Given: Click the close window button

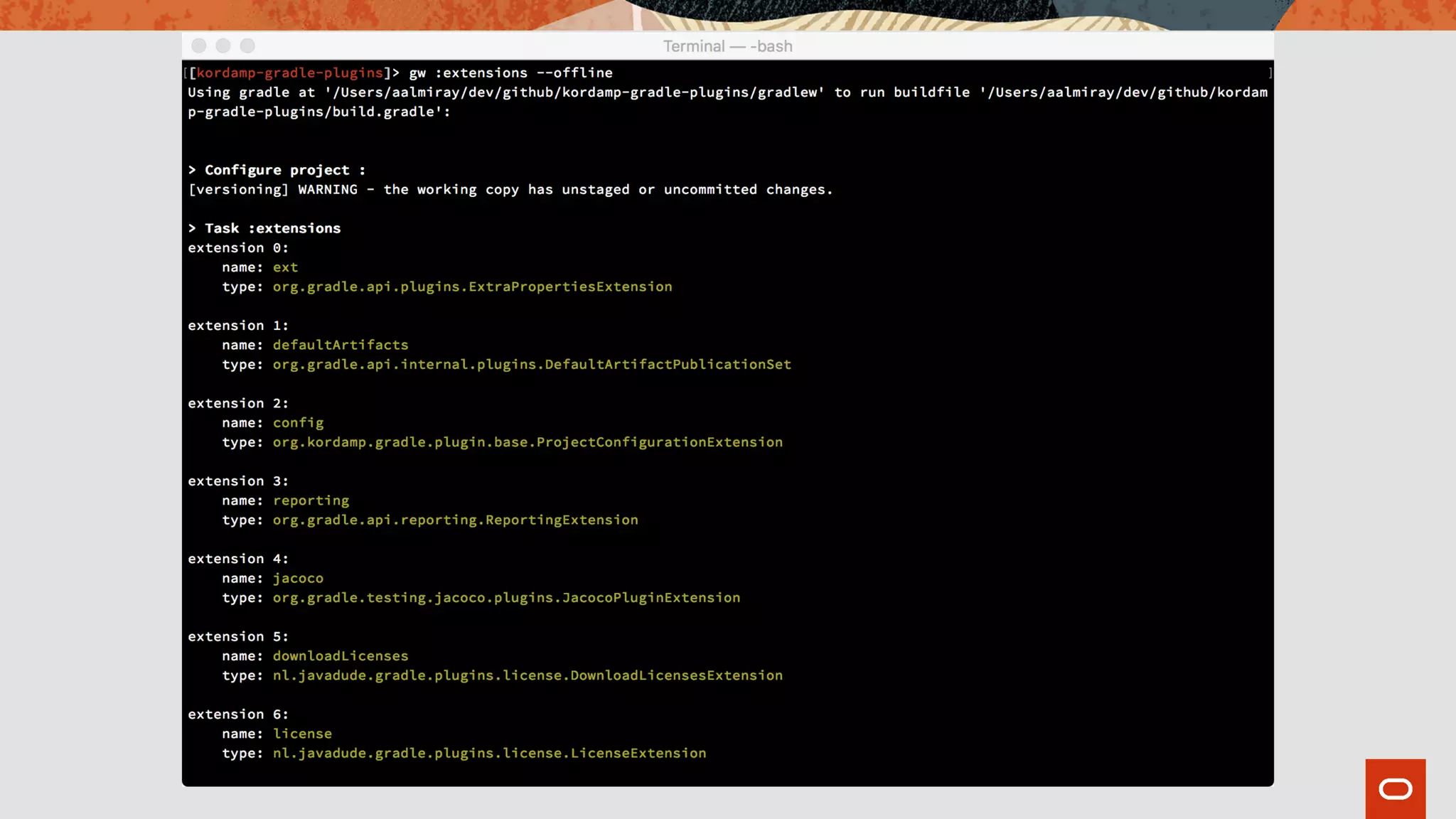Looking at the screenshot, I should coord(199,46).
